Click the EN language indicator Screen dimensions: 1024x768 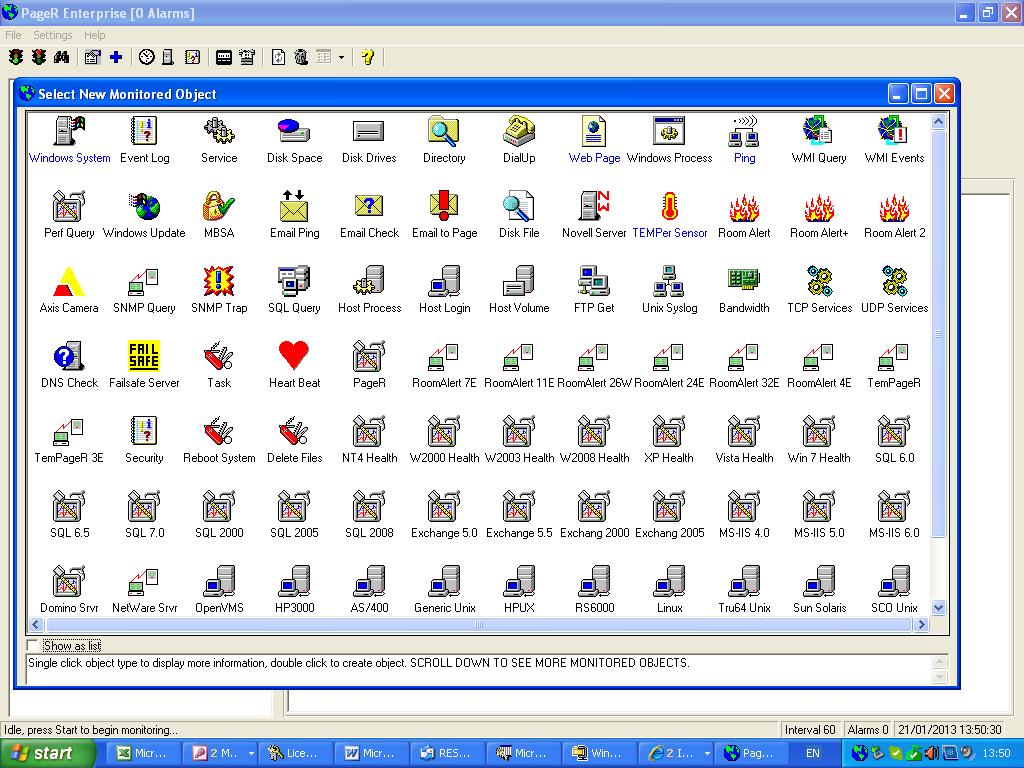(812, 753)
